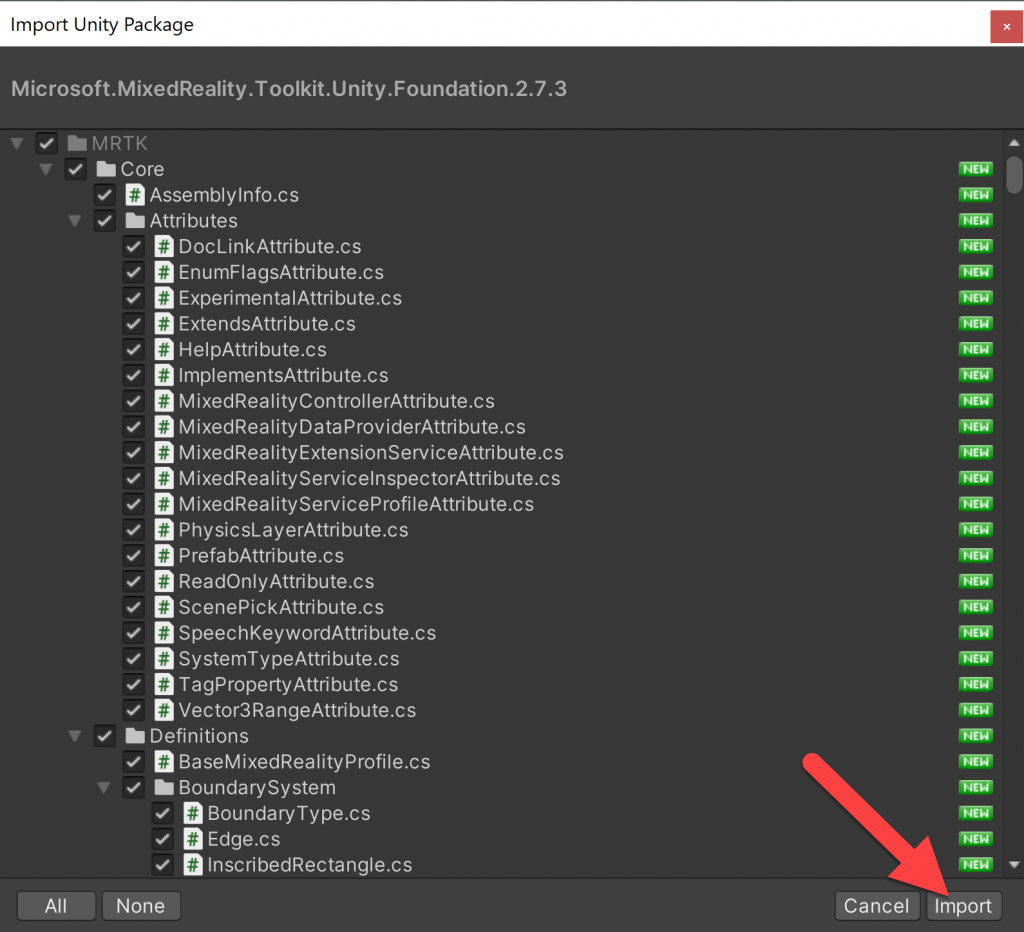Click the Vector3RangeAttribute.cs script icon

pos(164,710)
